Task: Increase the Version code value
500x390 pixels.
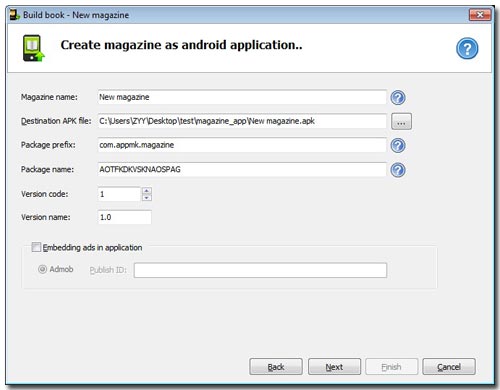Action: [x=147, y=191]
